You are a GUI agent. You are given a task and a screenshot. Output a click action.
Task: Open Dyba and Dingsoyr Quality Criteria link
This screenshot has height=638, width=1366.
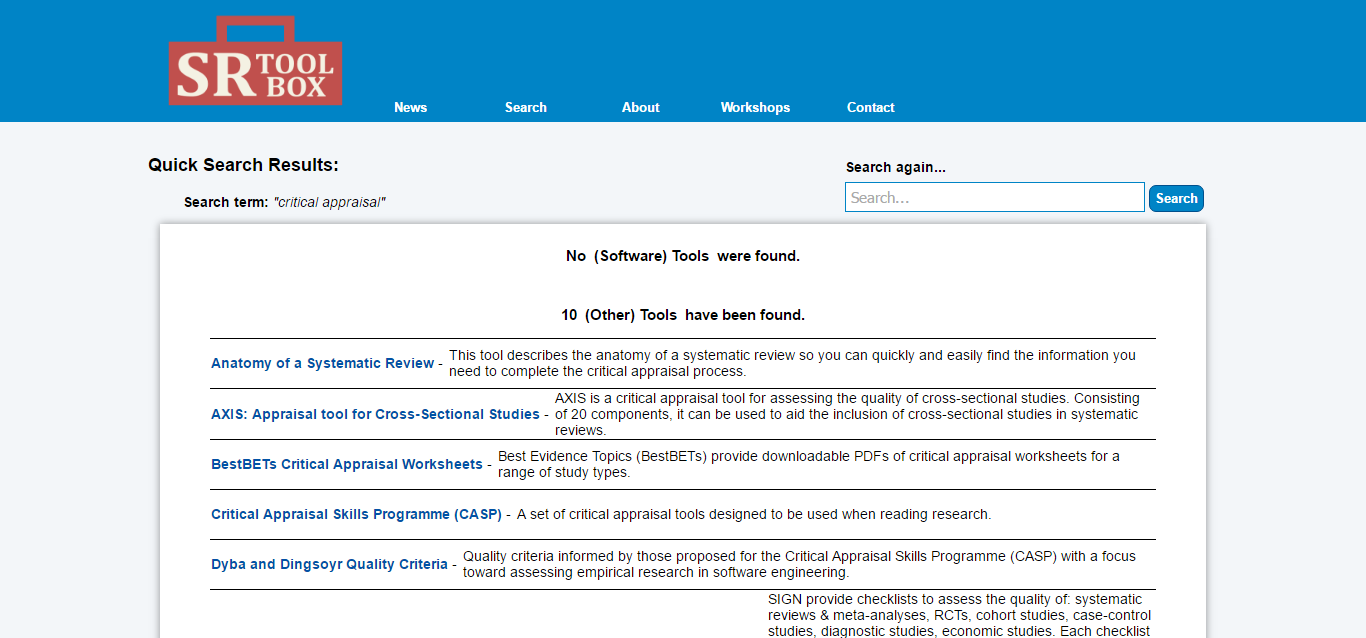point(329,564)
